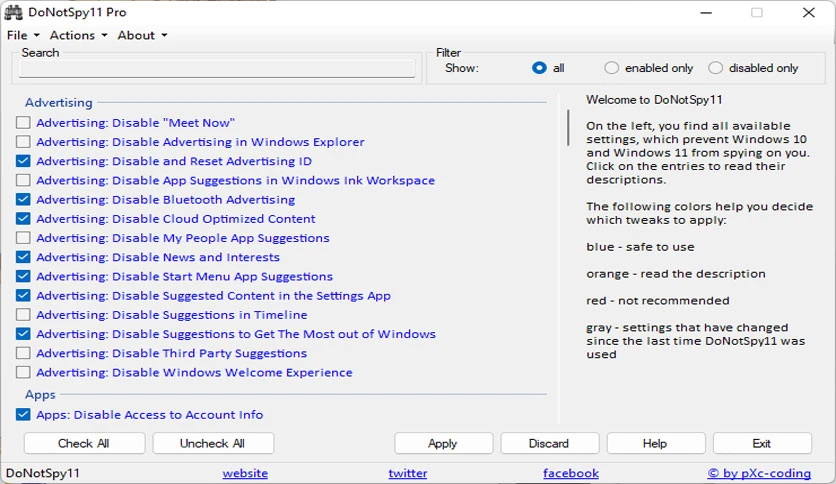This screenshot has width=836, height=484.
Task: Discard the pending changes
Action: 550,443
